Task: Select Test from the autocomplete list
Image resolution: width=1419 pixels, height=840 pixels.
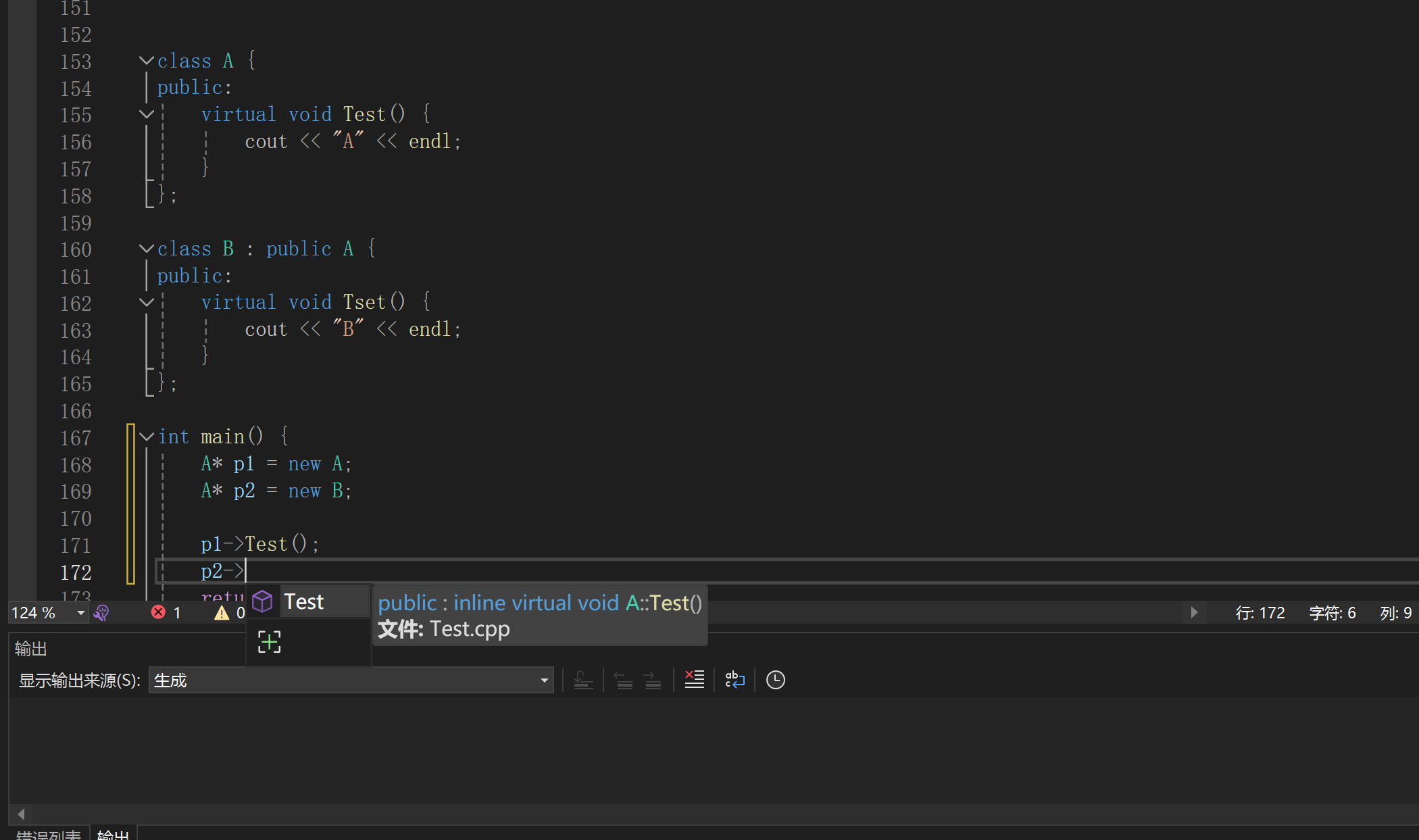Action: (x=304, y=601)
